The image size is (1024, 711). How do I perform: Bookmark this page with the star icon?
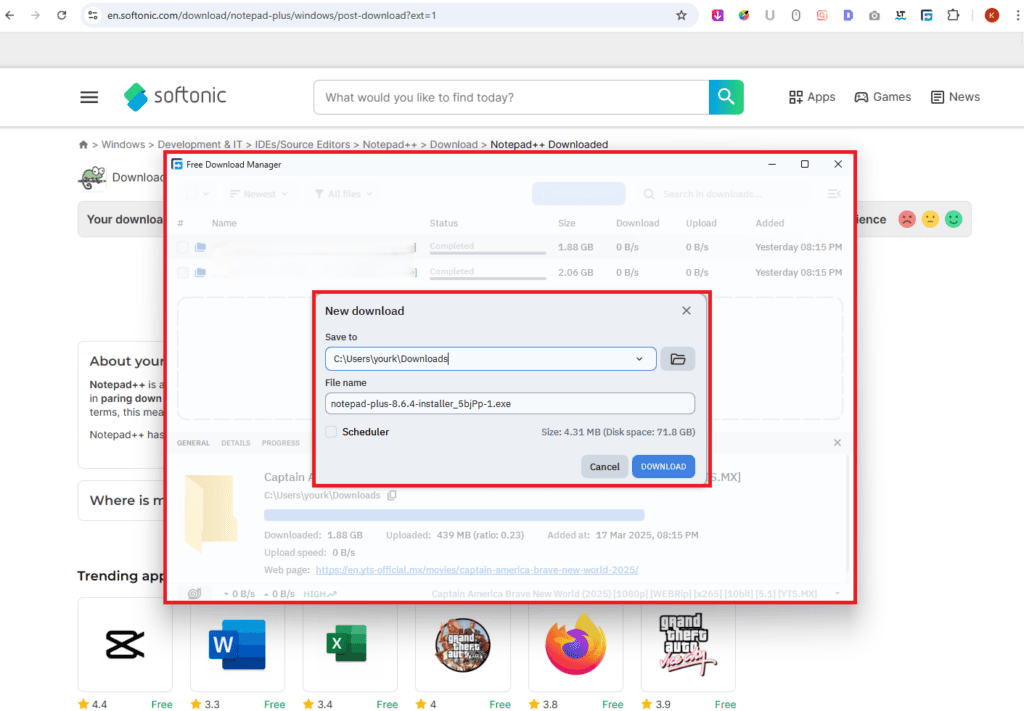pyautogui.click(x=681, y=15)
